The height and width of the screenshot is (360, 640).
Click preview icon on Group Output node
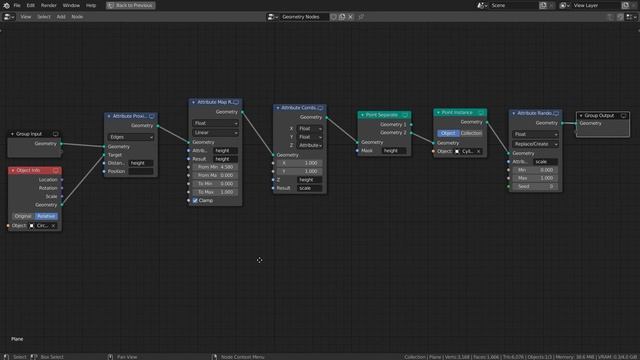pos(624,116)
